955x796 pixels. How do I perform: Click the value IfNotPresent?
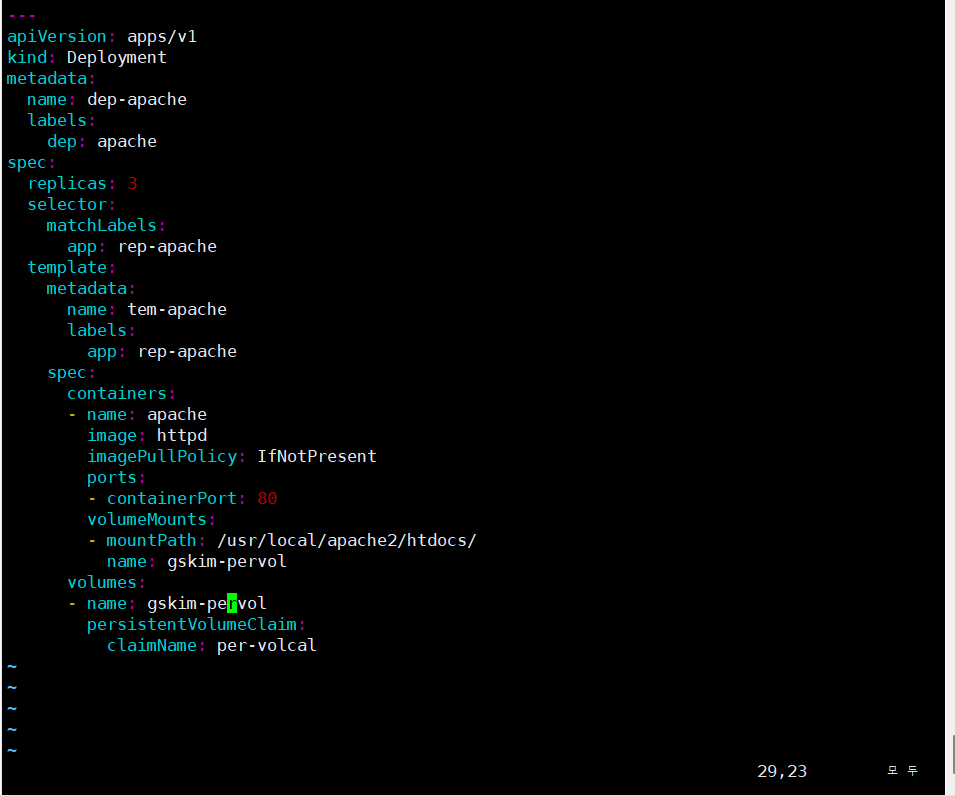[317, 457]
